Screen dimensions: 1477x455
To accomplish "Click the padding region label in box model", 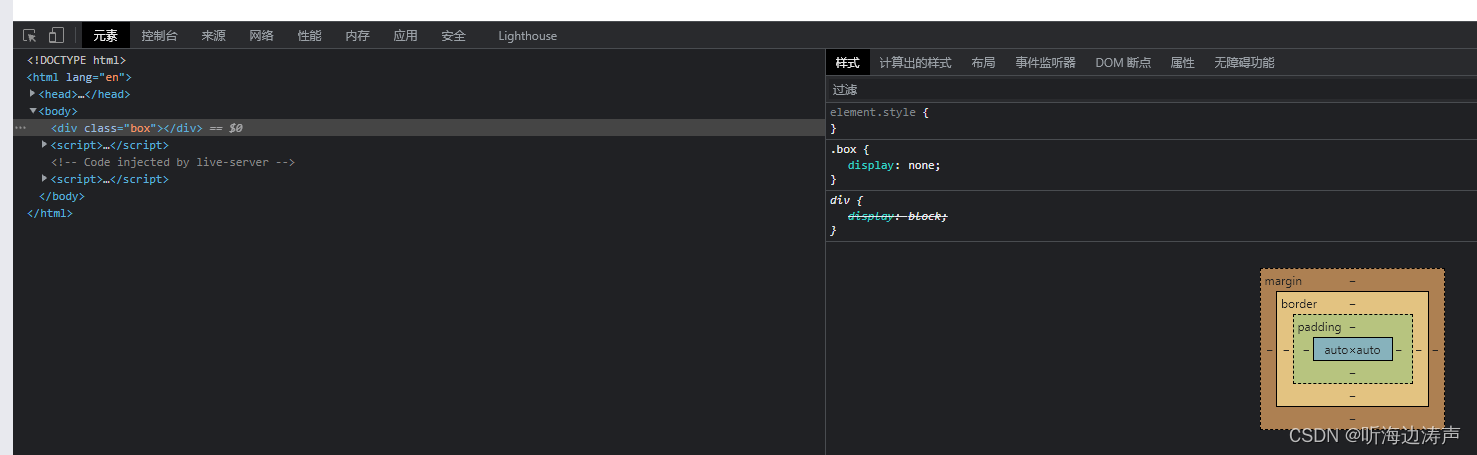I will point(1319,327).
